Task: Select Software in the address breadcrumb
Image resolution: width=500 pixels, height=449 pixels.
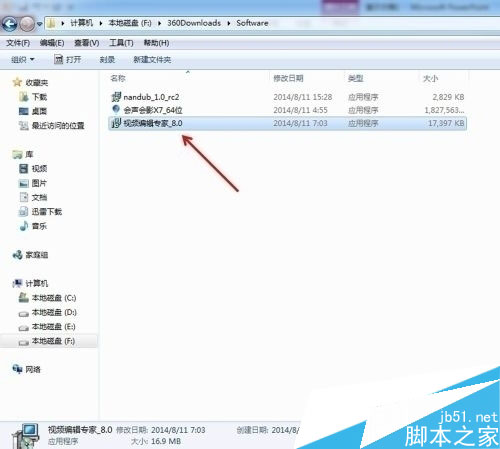Action: point(252,23)
